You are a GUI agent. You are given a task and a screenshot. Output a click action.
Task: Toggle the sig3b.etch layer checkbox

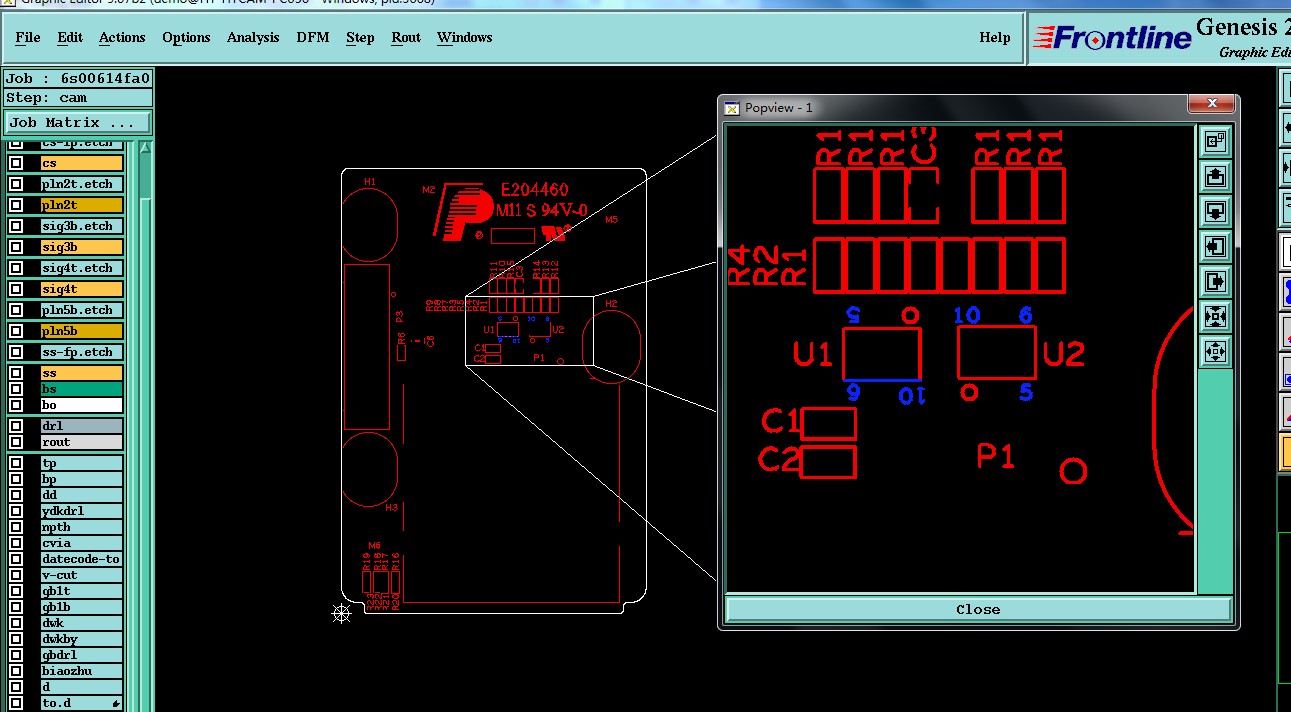click(x=16, y=226)
